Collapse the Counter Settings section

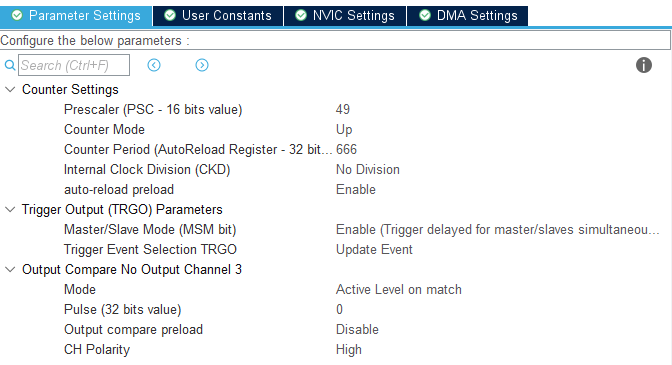click(10, 90)
